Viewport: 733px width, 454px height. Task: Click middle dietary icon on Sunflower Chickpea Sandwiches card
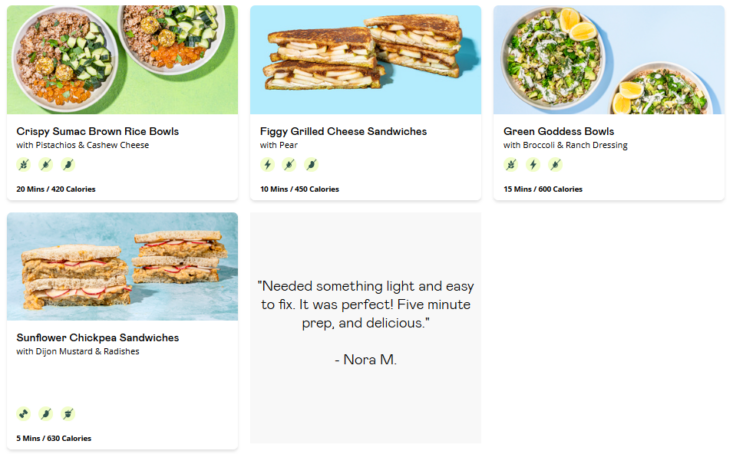(46, 413)
